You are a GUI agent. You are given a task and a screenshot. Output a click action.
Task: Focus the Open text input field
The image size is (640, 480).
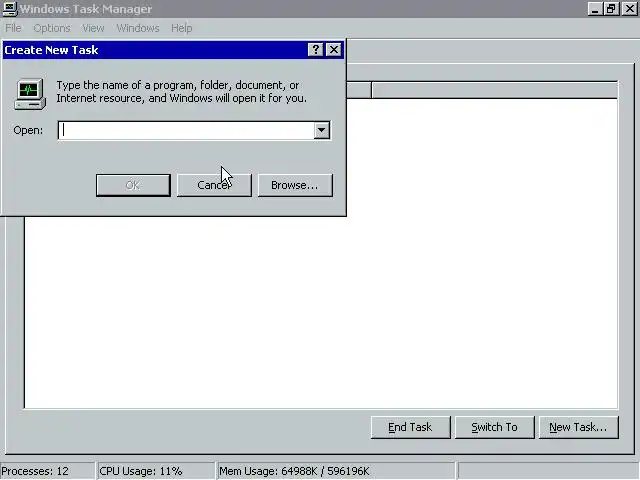187,130
